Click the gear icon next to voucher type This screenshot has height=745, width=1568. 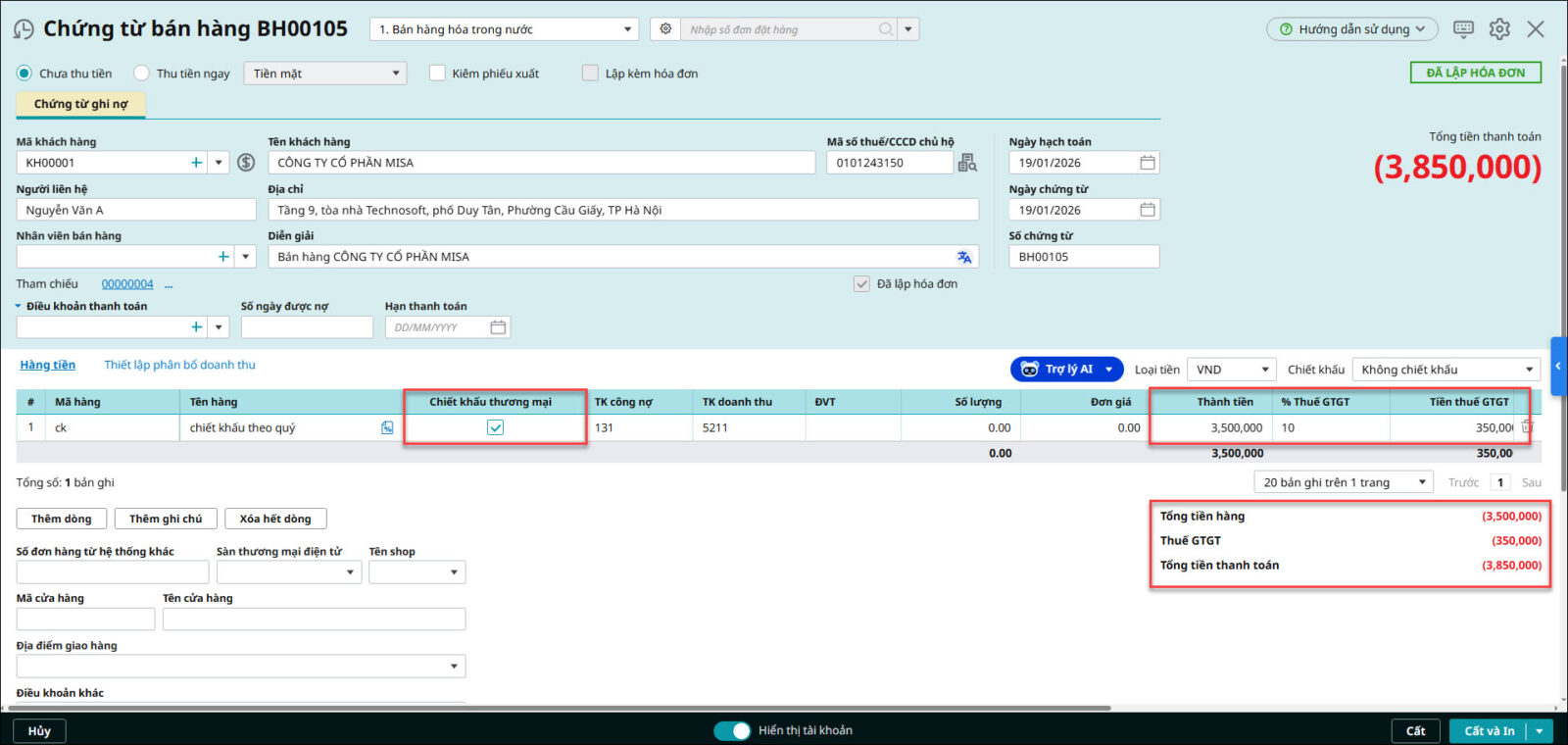point(665,29)
